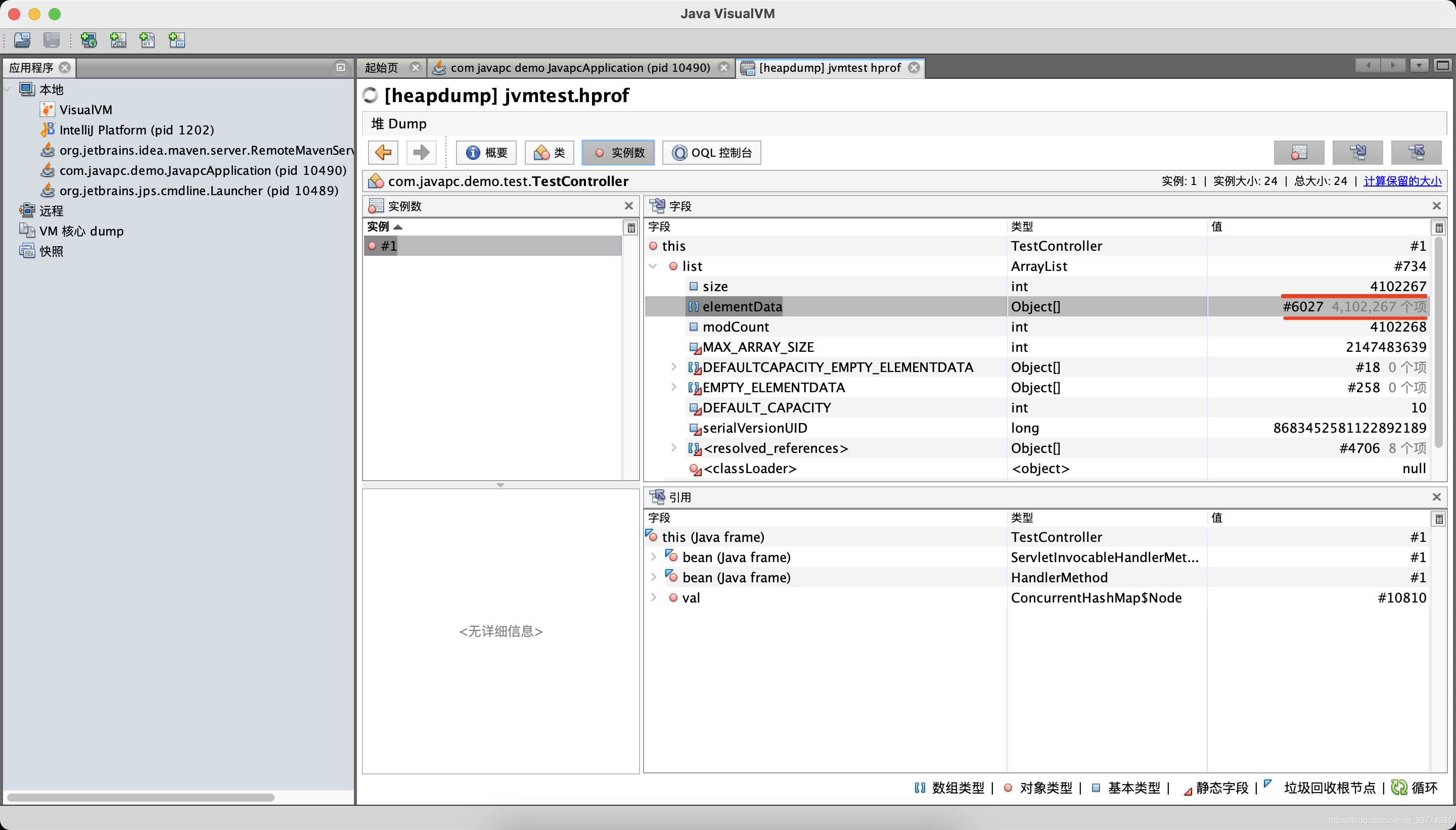Viewport: 1456px width, 830px height.
Task: Click the fields table vertical scrollbar
Action: (1438, 342)
